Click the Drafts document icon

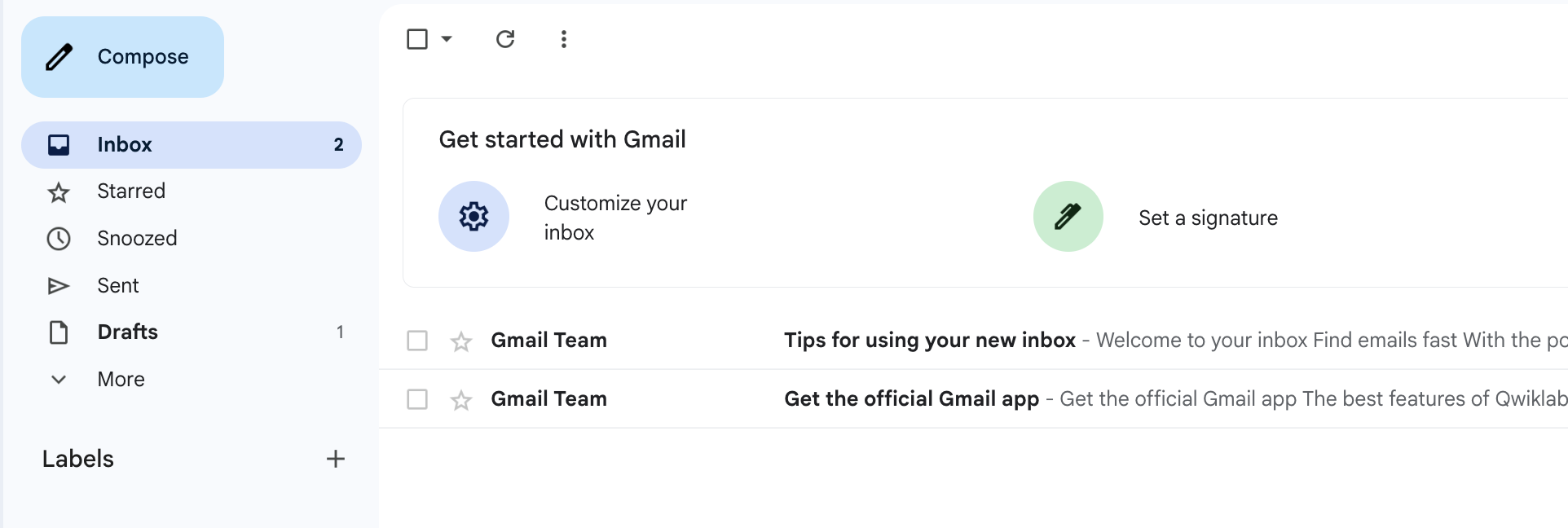point(59,332)
